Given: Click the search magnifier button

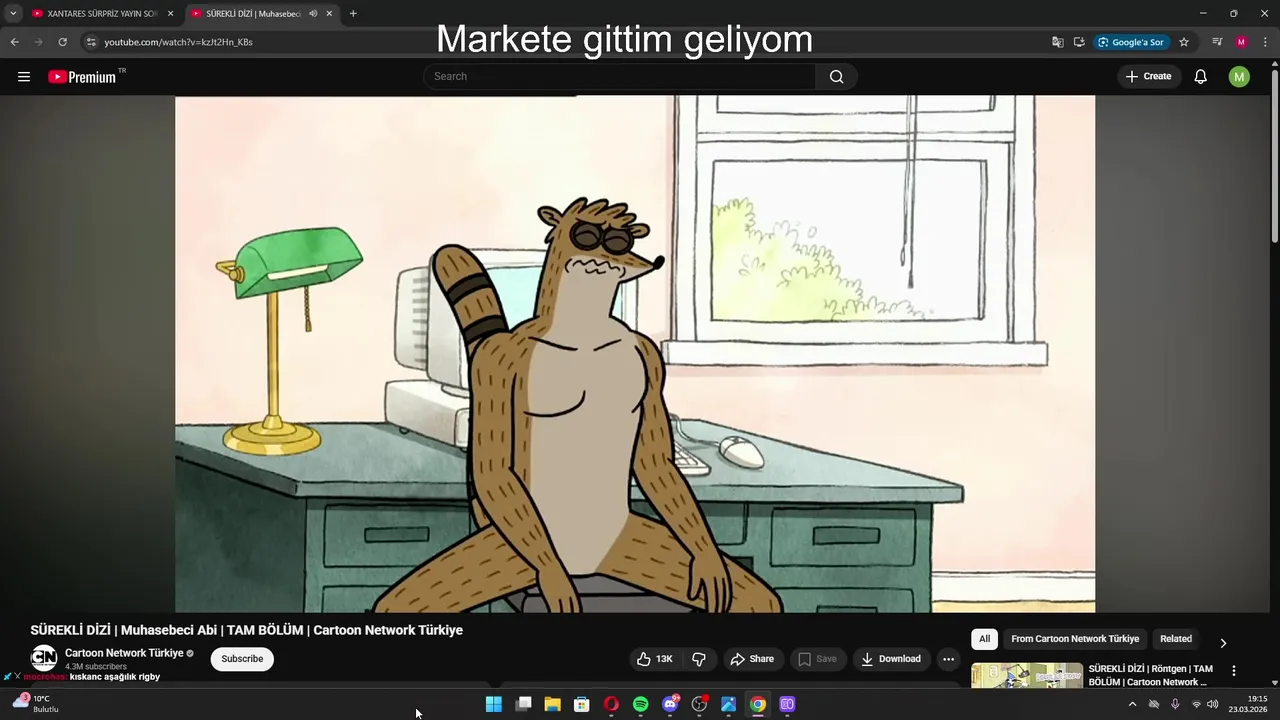Looking at the screenshot, I should [836, 77].
